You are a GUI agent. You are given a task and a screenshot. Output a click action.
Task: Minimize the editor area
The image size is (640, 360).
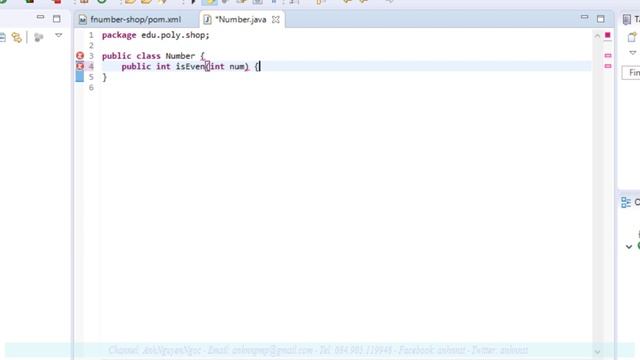584,18
